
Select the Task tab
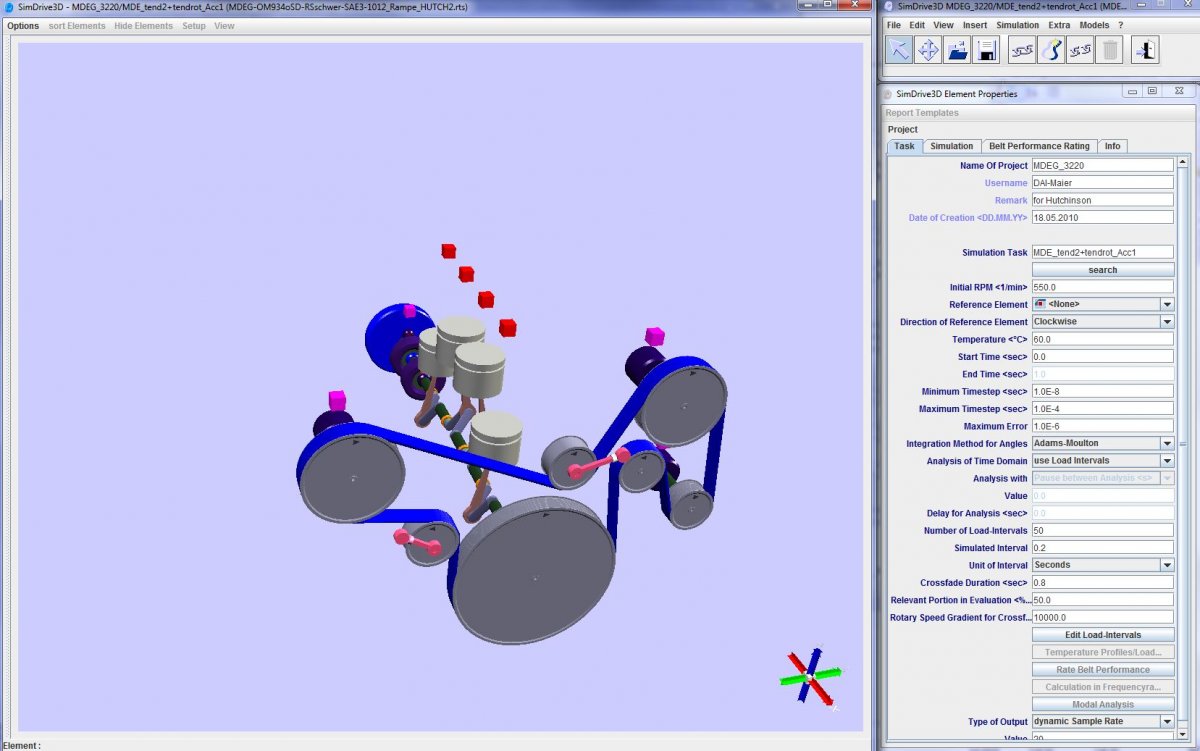[x=904, y=146]
